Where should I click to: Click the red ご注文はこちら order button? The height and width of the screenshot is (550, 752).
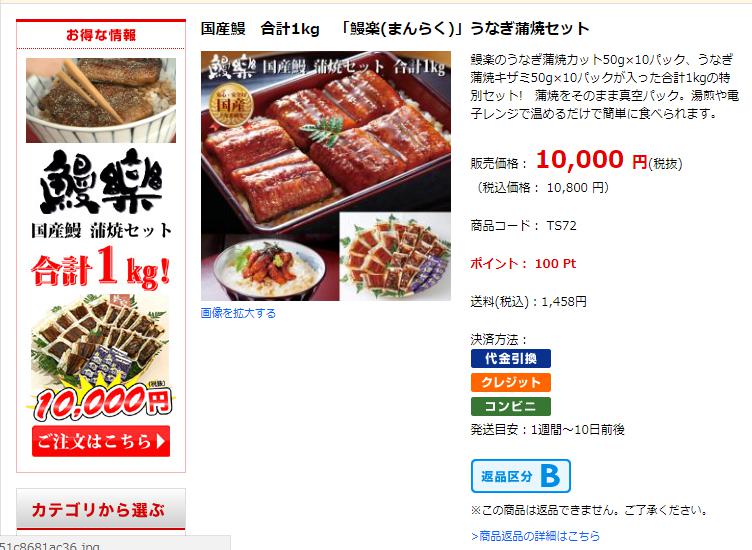tap(101, 441)
